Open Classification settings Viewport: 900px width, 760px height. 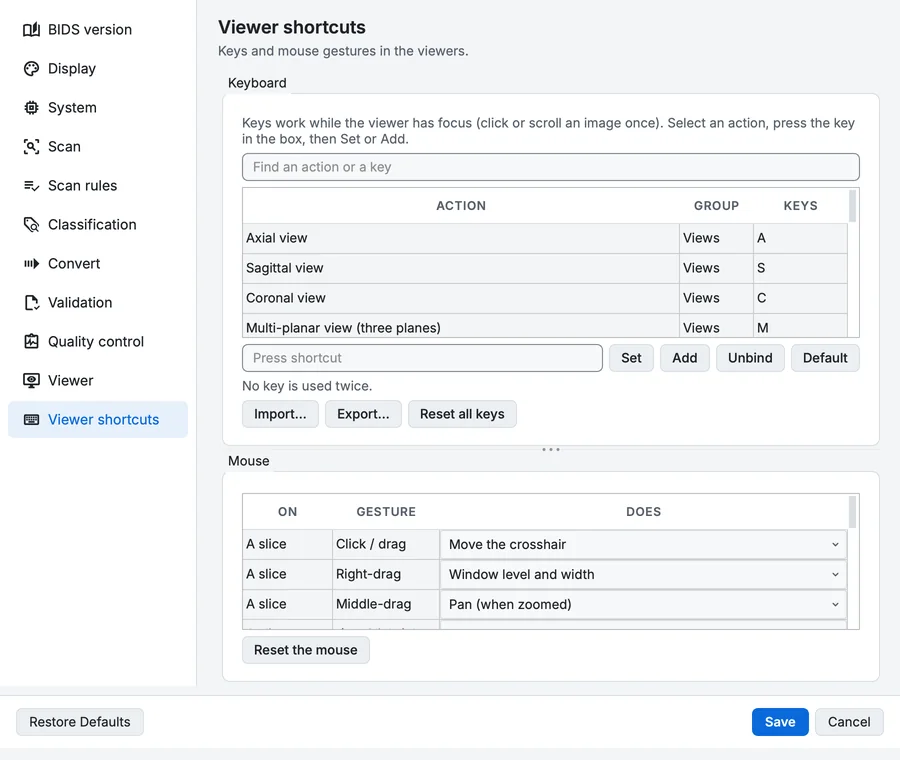point(98,224)
